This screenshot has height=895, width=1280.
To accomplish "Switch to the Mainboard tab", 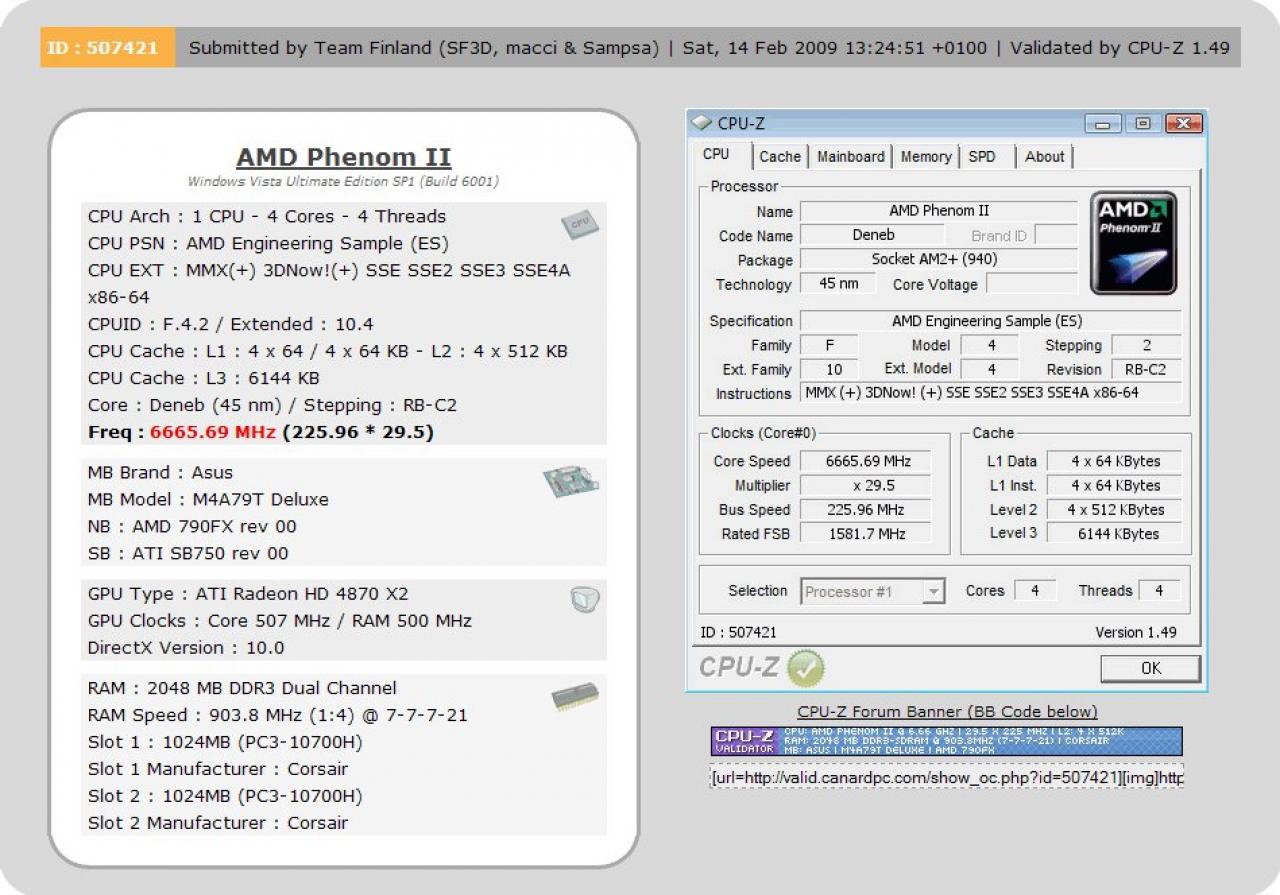I will pos(850,157).
